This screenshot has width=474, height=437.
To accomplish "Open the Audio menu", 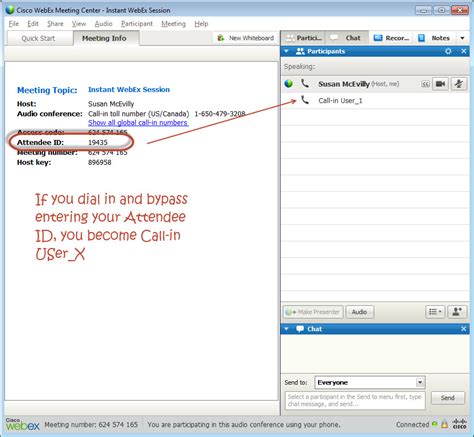I will point(103,24).
